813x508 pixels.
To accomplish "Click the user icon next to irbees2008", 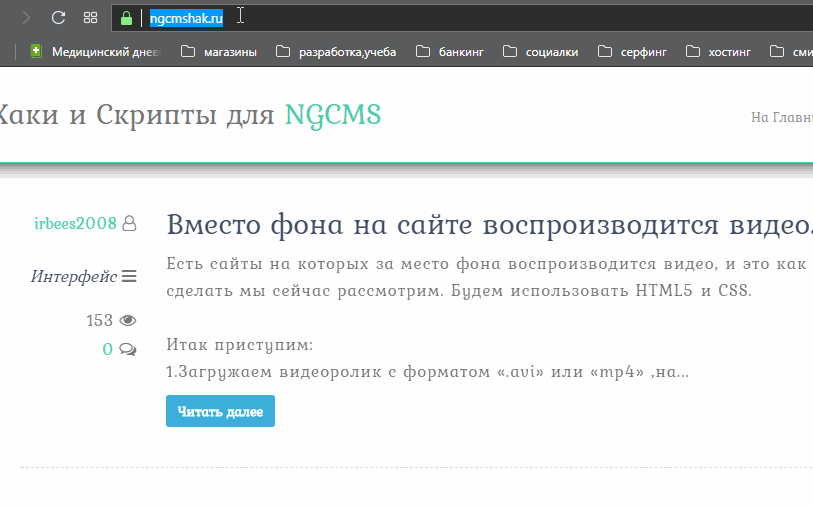I will click(x=129, y=223).
